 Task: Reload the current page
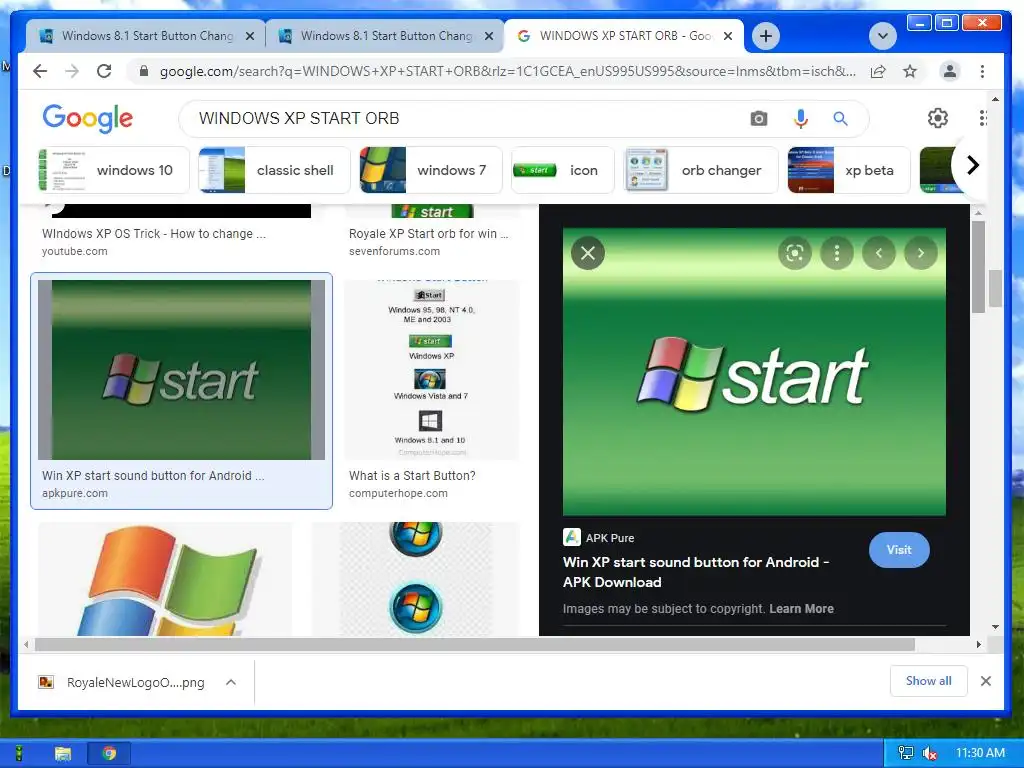pyautogui.click(x=104, y=71)
